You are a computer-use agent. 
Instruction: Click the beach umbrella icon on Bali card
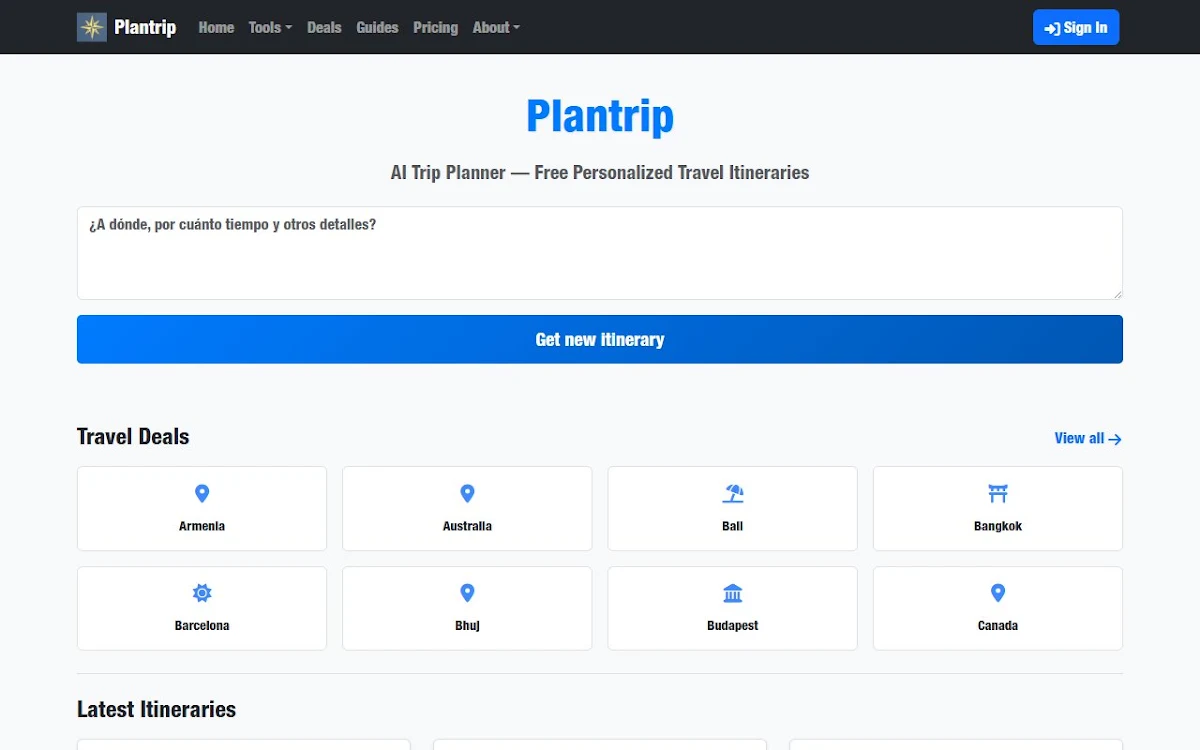pyautogui.click(x=733, y=493)
